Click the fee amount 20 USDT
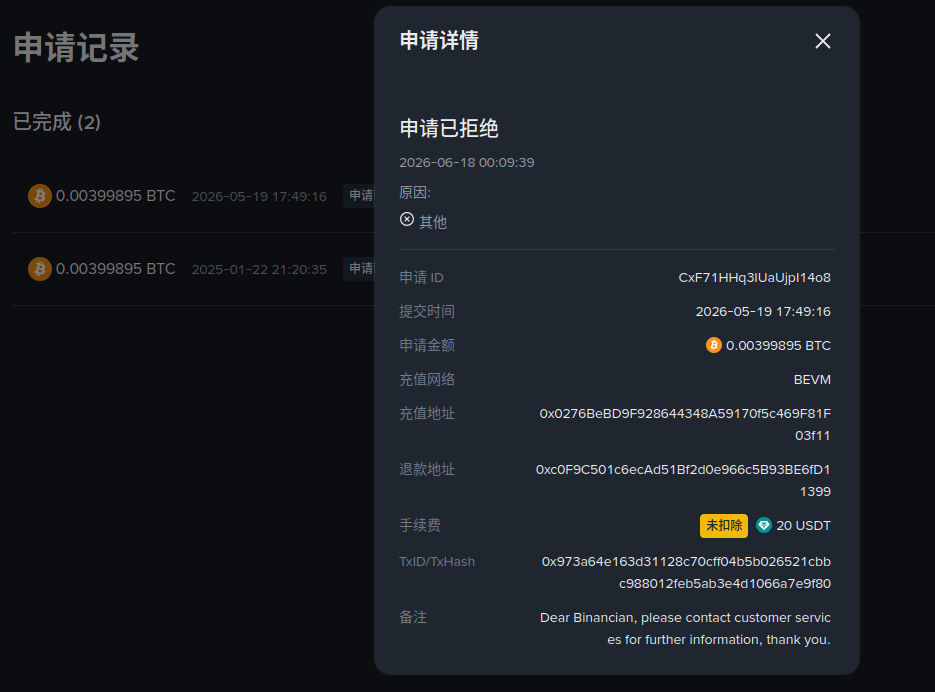Viewport: 935px width, 692px height. tap(803, 526)
